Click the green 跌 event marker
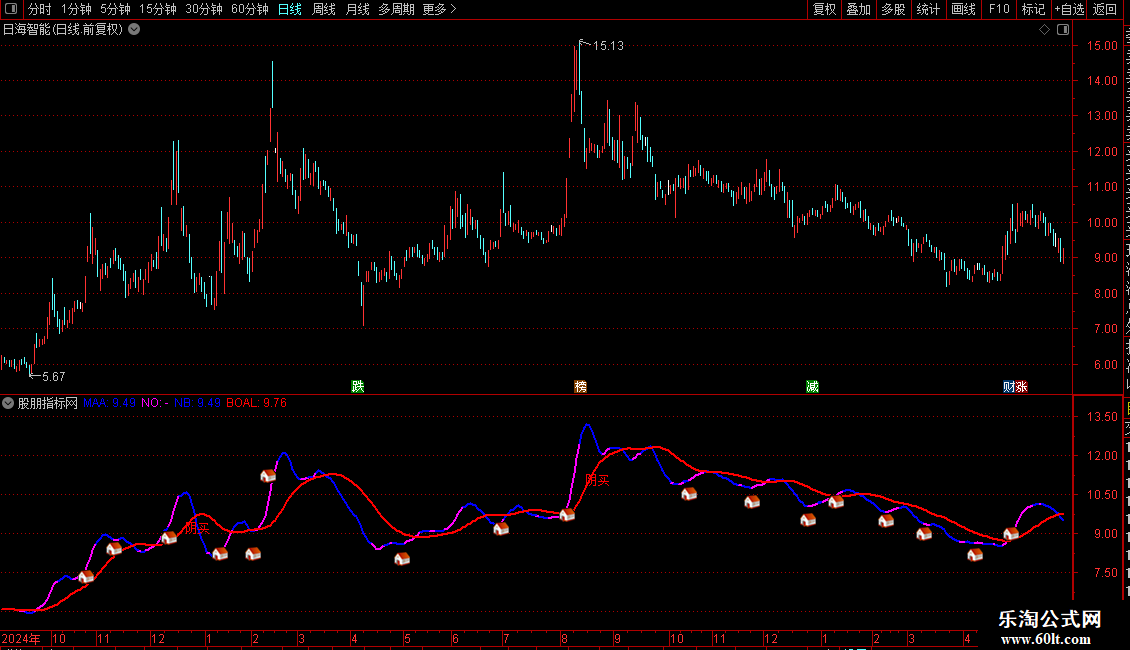This screenshot has height=650, width=1130. [x=357, y=387]
